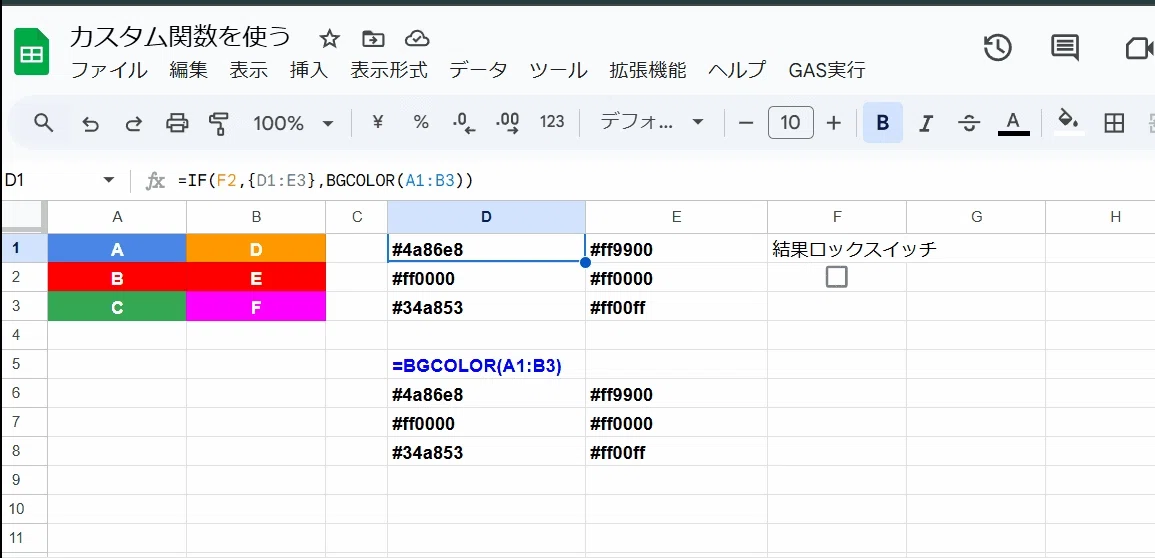
Task: Select row 5 header
Action: tap(24, 364)
